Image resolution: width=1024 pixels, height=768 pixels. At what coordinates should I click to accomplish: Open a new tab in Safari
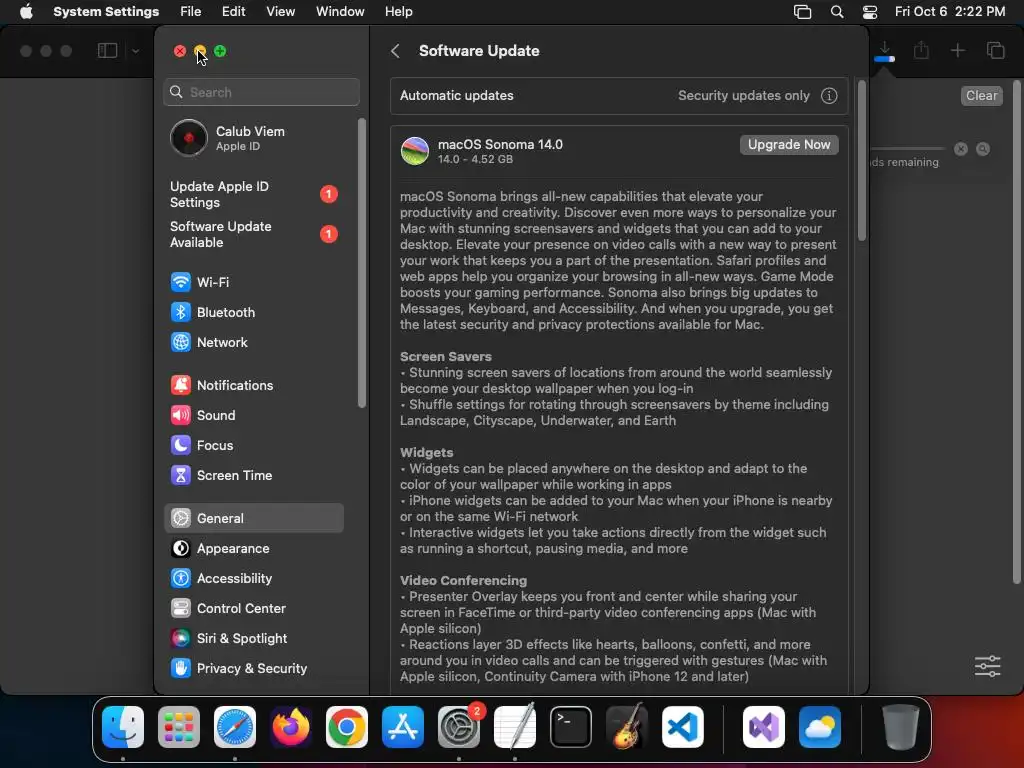tap(957, 50)
